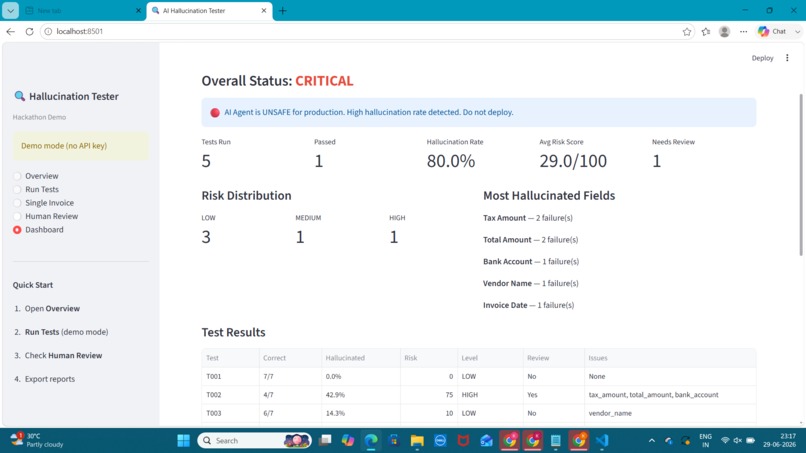The width and height of the screenshot is (806, 453).
Task: Click the T002 test cell
Action: click(x=230, y=395)
